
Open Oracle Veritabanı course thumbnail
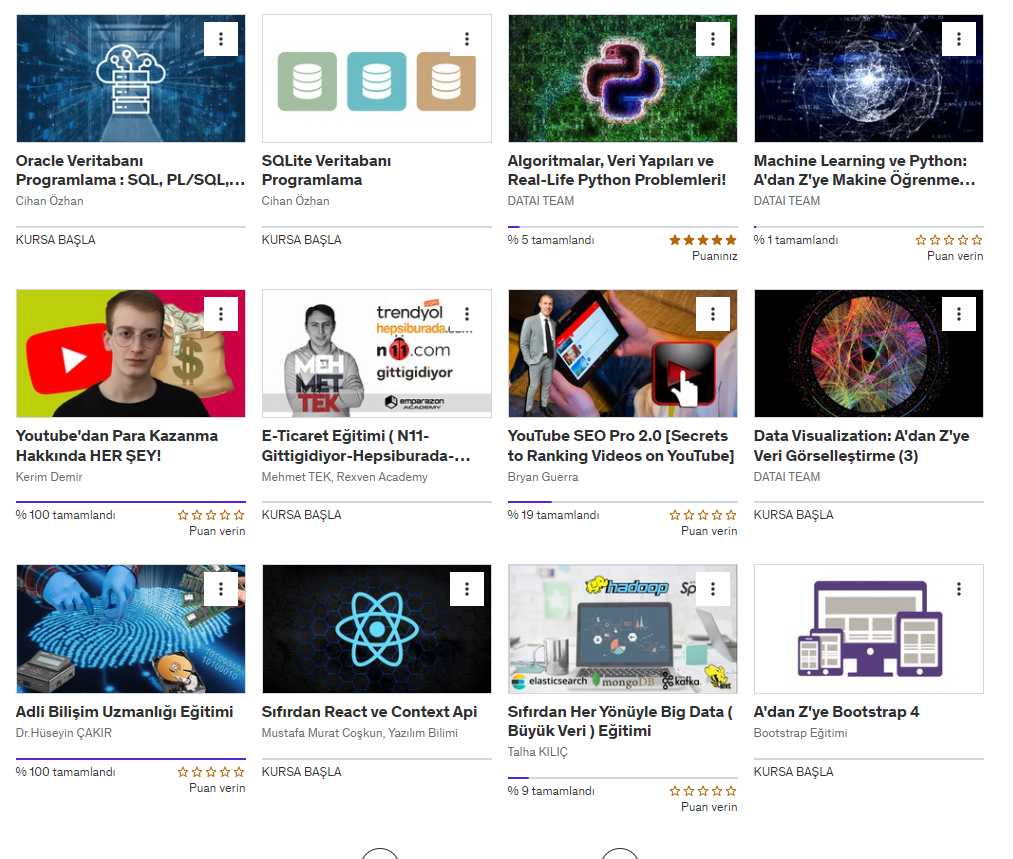click(x=131, y=78)
